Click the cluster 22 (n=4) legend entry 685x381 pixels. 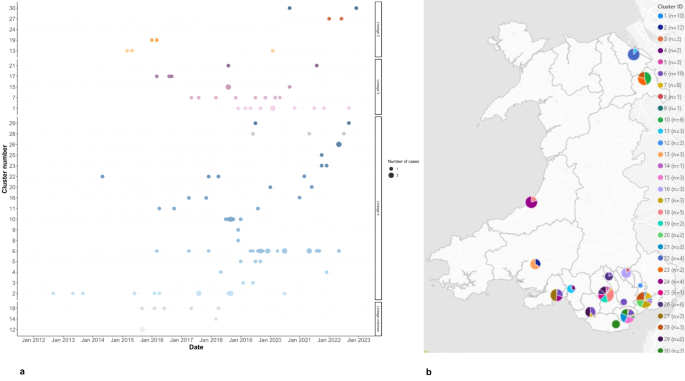point(671,258)
